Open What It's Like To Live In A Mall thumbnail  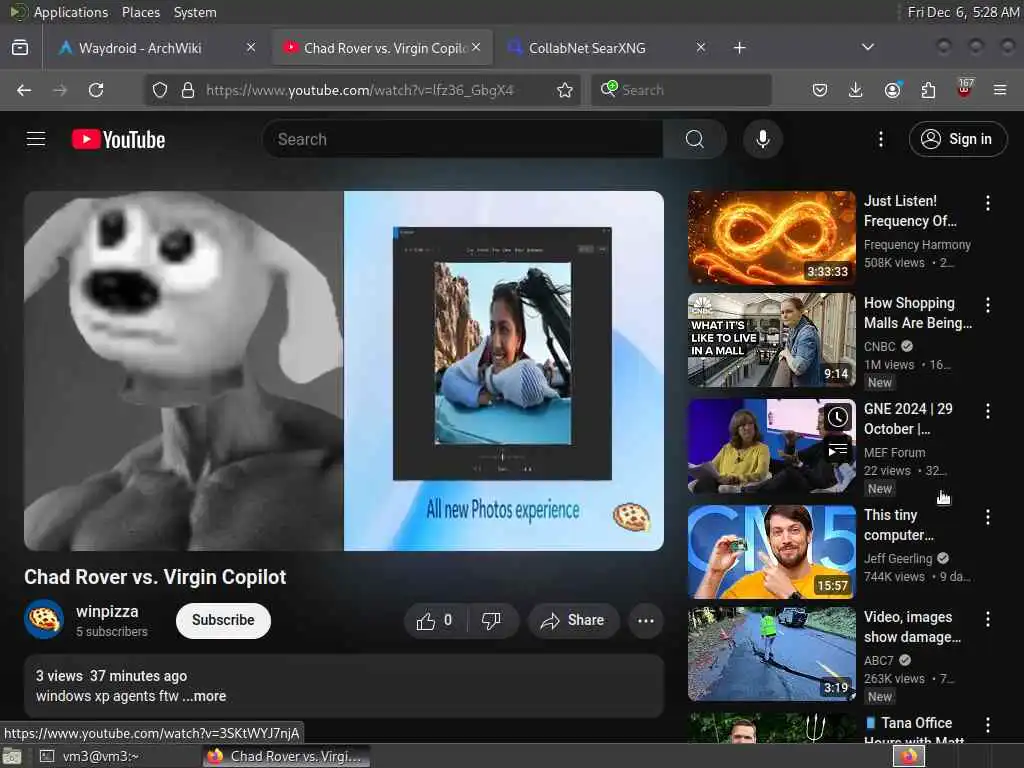click(x=771, y=340)
